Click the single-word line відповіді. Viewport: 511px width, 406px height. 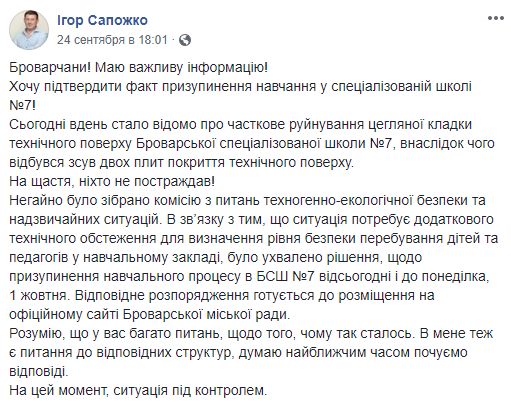tap(39, 372)
